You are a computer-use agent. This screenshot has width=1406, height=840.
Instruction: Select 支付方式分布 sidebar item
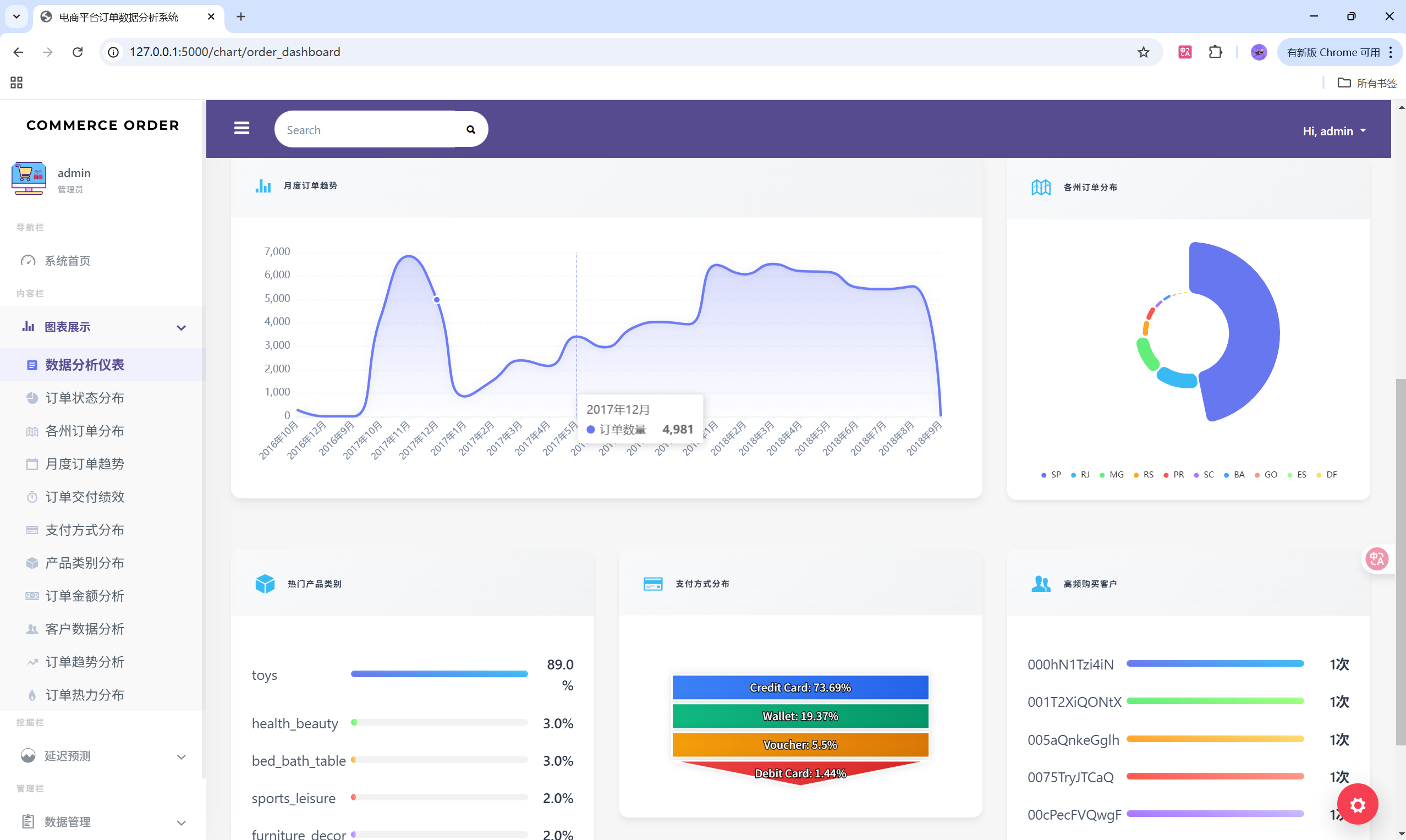[x=84, y=530]
